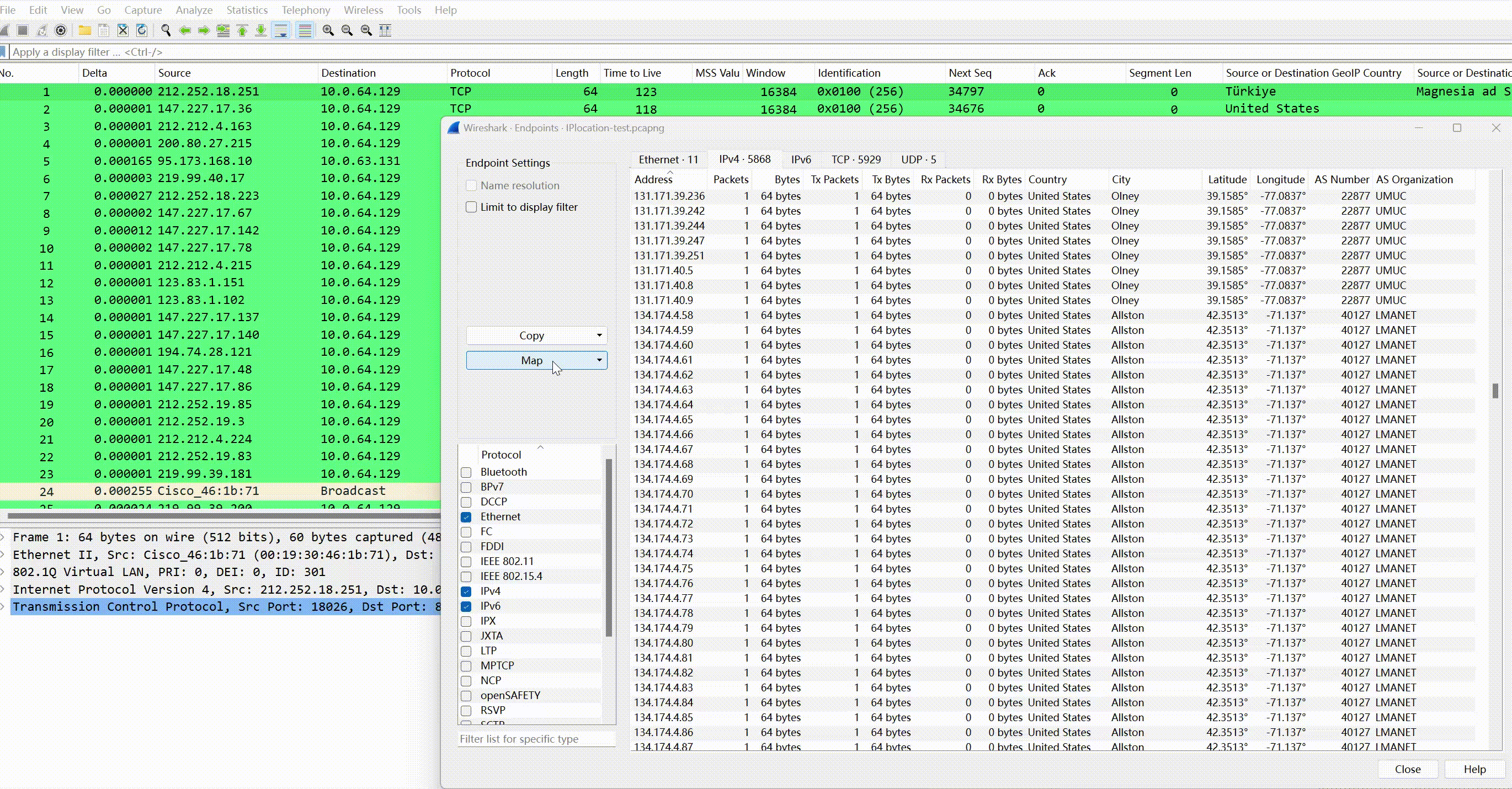Check the openSAFETY protocol checkbox
The height and width of the screenshot is (789, 1512).
click(467, 696)
